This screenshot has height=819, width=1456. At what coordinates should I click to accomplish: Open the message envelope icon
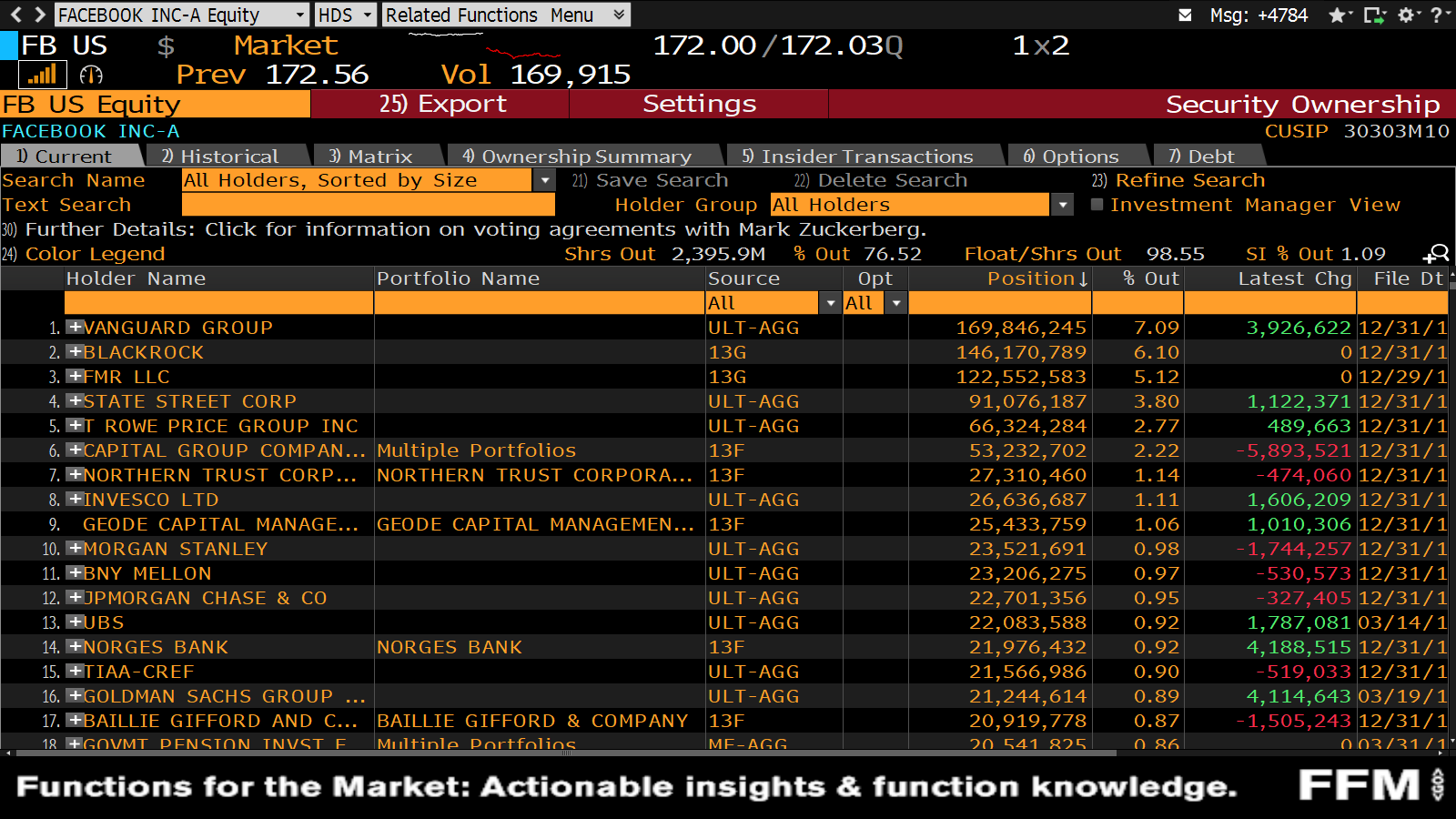[x=1185, y=15]
